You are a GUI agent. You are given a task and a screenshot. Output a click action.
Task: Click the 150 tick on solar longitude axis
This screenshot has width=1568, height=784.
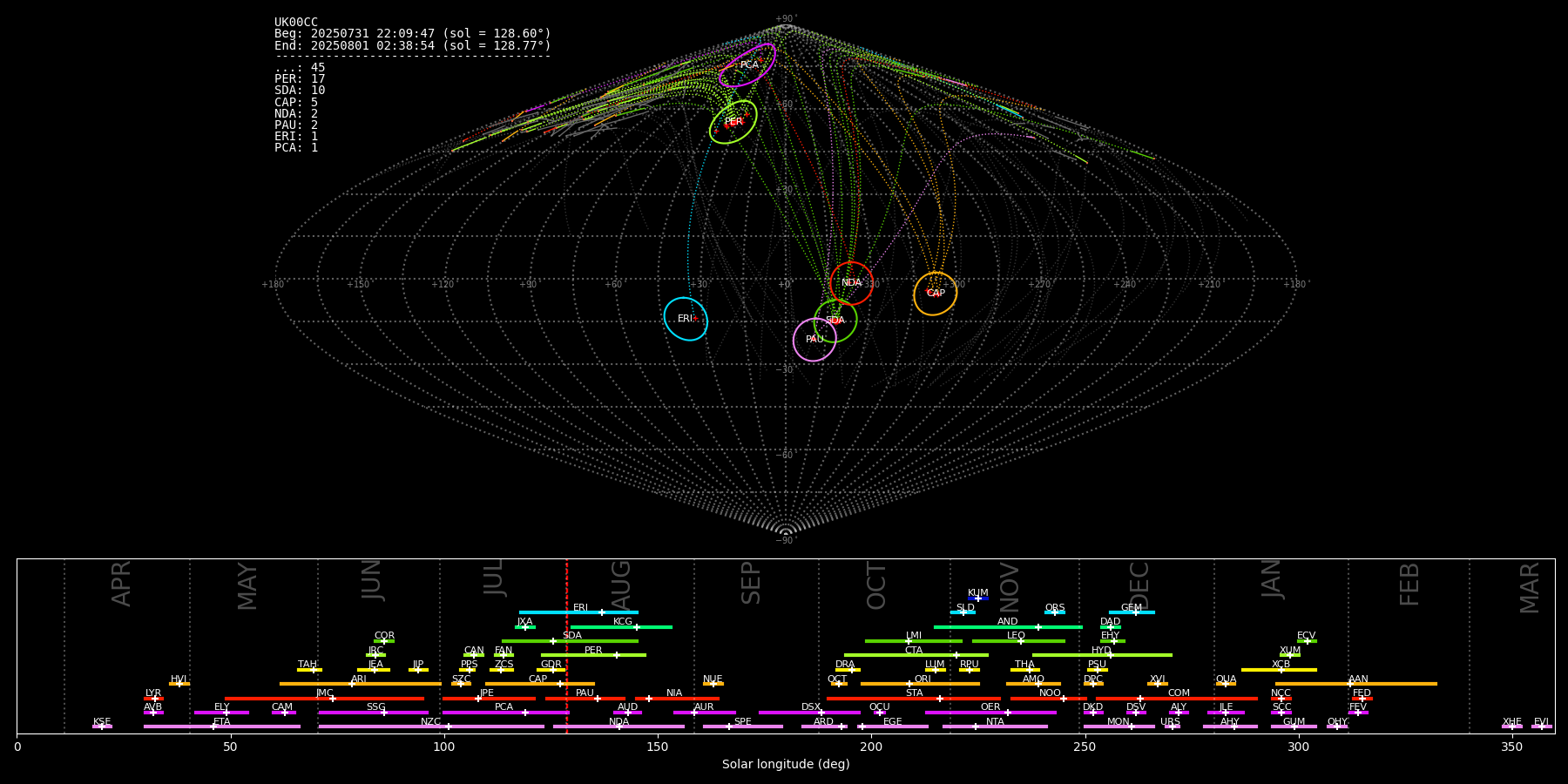658,747
